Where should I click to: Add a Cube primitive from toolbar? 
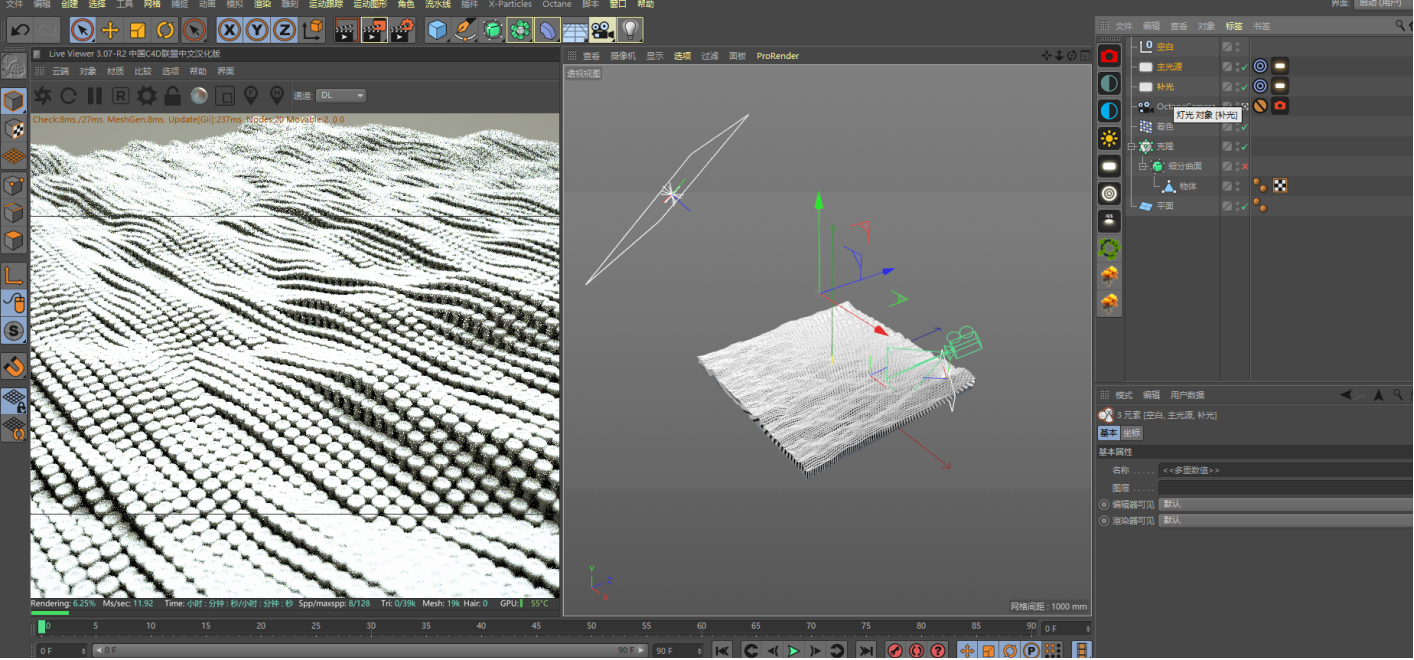437,30
